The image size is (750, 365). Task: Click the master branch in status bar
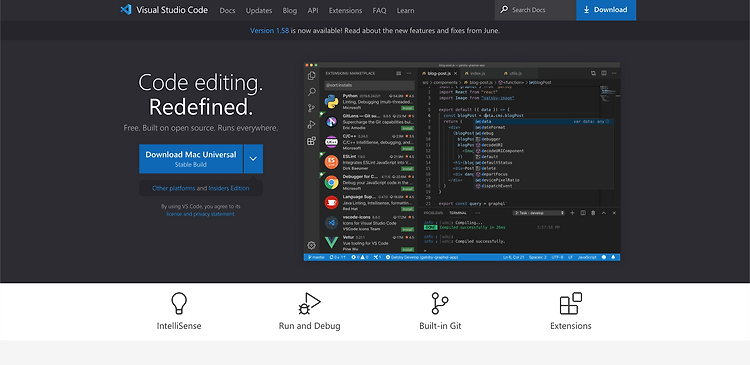316,257
